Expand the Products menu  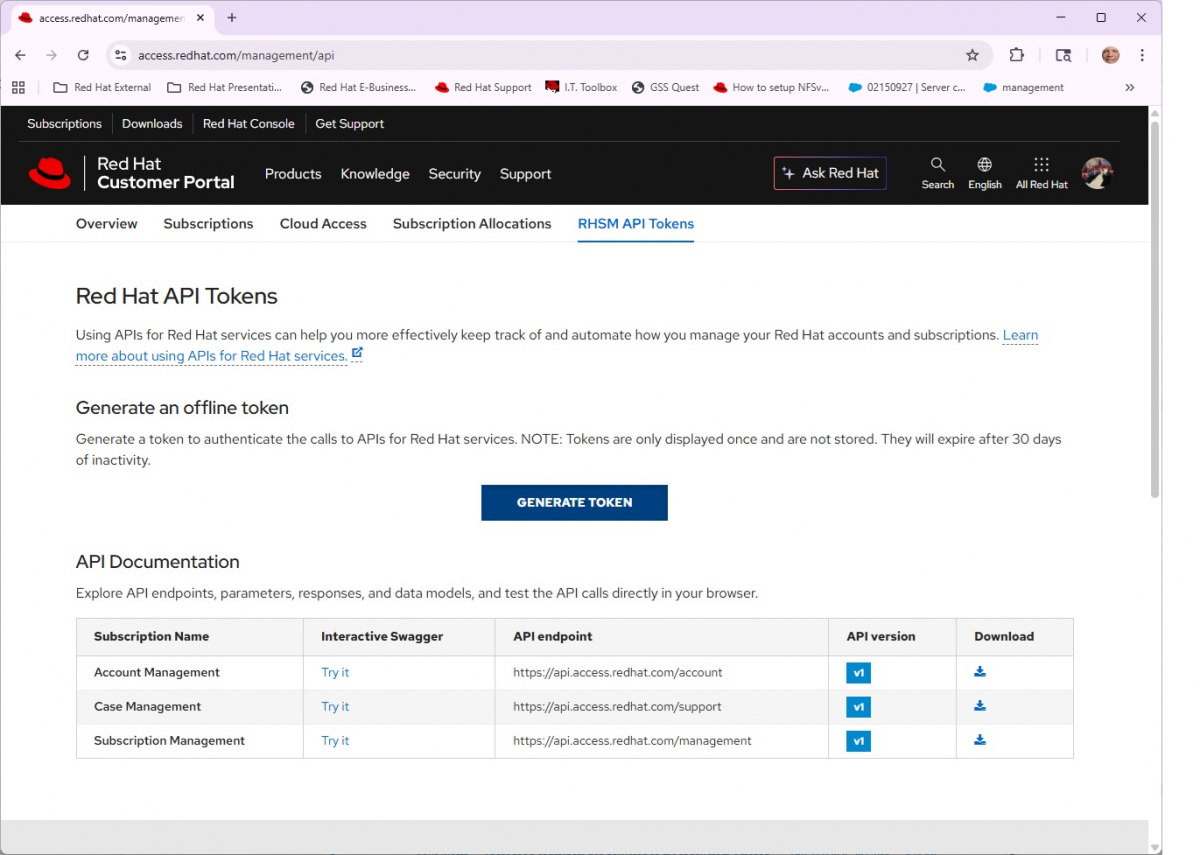click(293, 173)
